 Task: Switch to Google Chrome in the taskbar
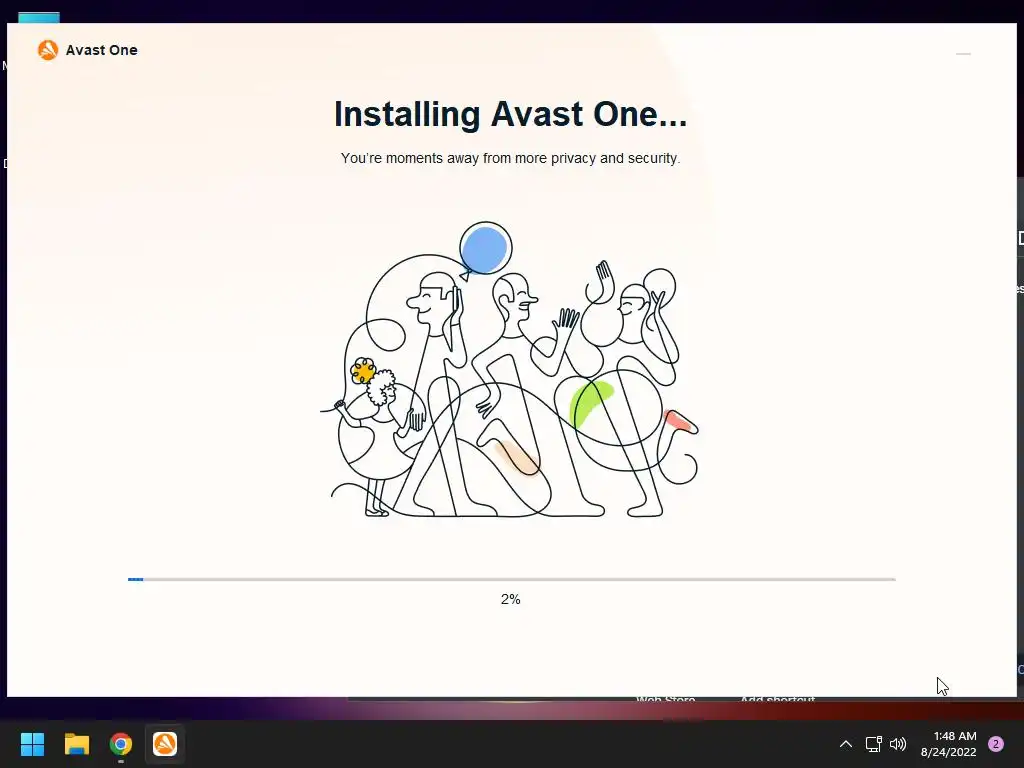point(121,744)
